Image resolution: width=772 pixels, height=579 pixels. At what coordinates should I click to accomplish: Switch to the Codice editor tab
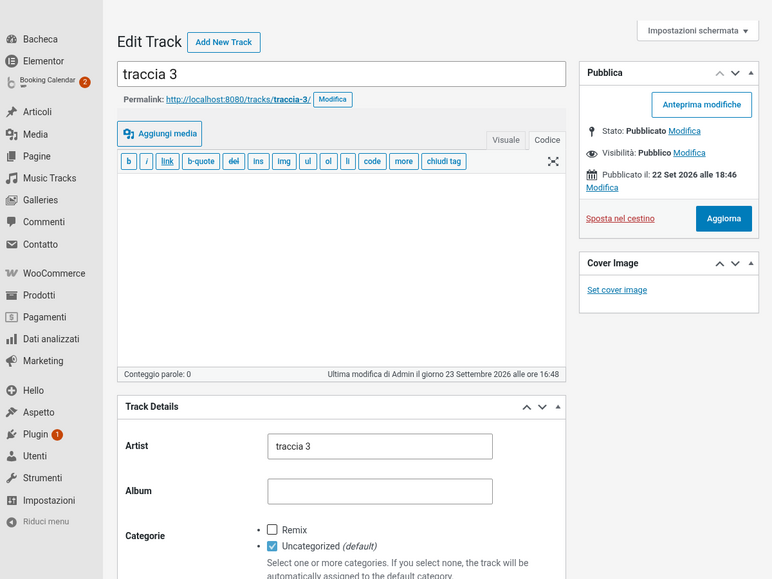point(547,140)
